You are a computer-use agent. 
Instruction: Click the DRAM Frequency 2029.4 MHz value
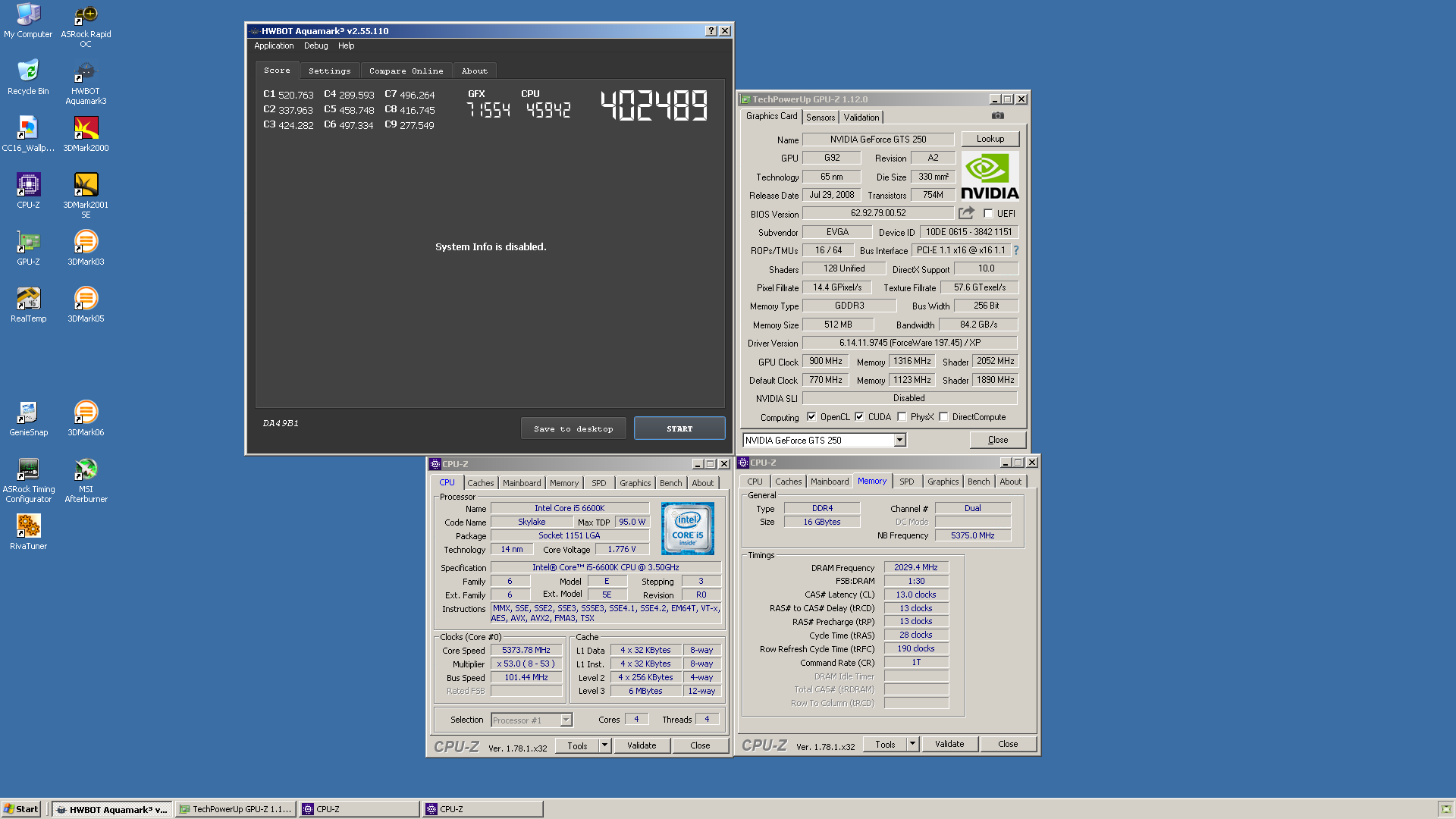[916, 567]
